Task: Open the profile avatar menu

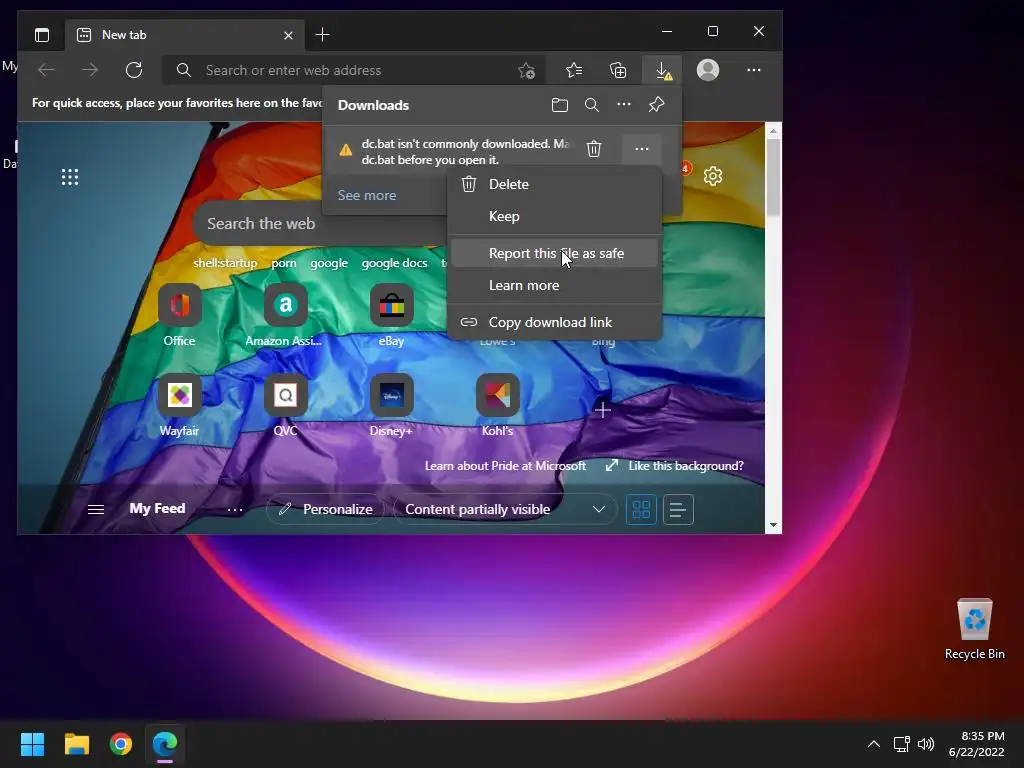Action: [708, 70]
